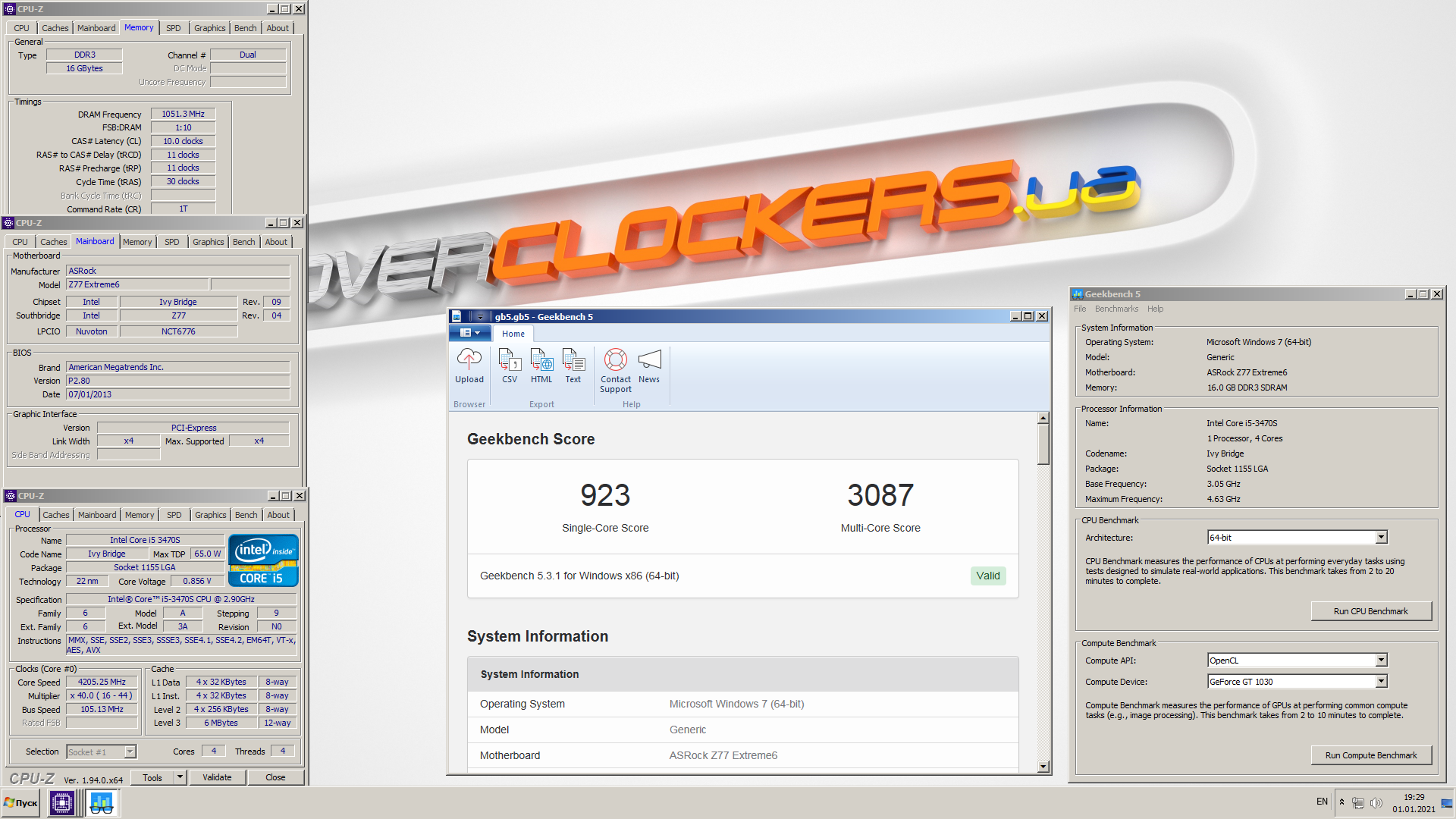
Task: Open the News icon in Geekbench ribbon
Action: click(x=649, y=366)
